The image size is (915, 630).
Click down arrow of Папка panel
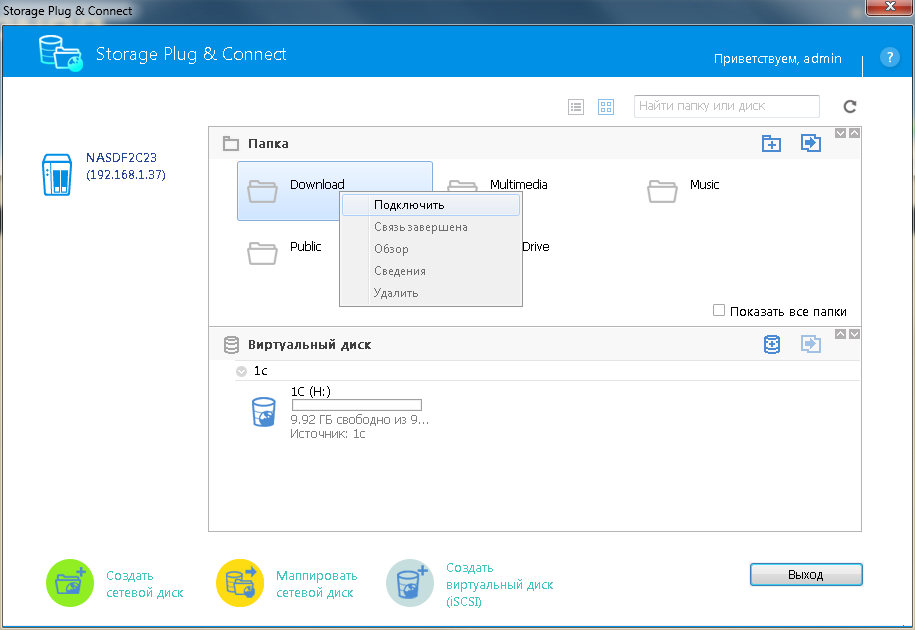pos(840,133)
